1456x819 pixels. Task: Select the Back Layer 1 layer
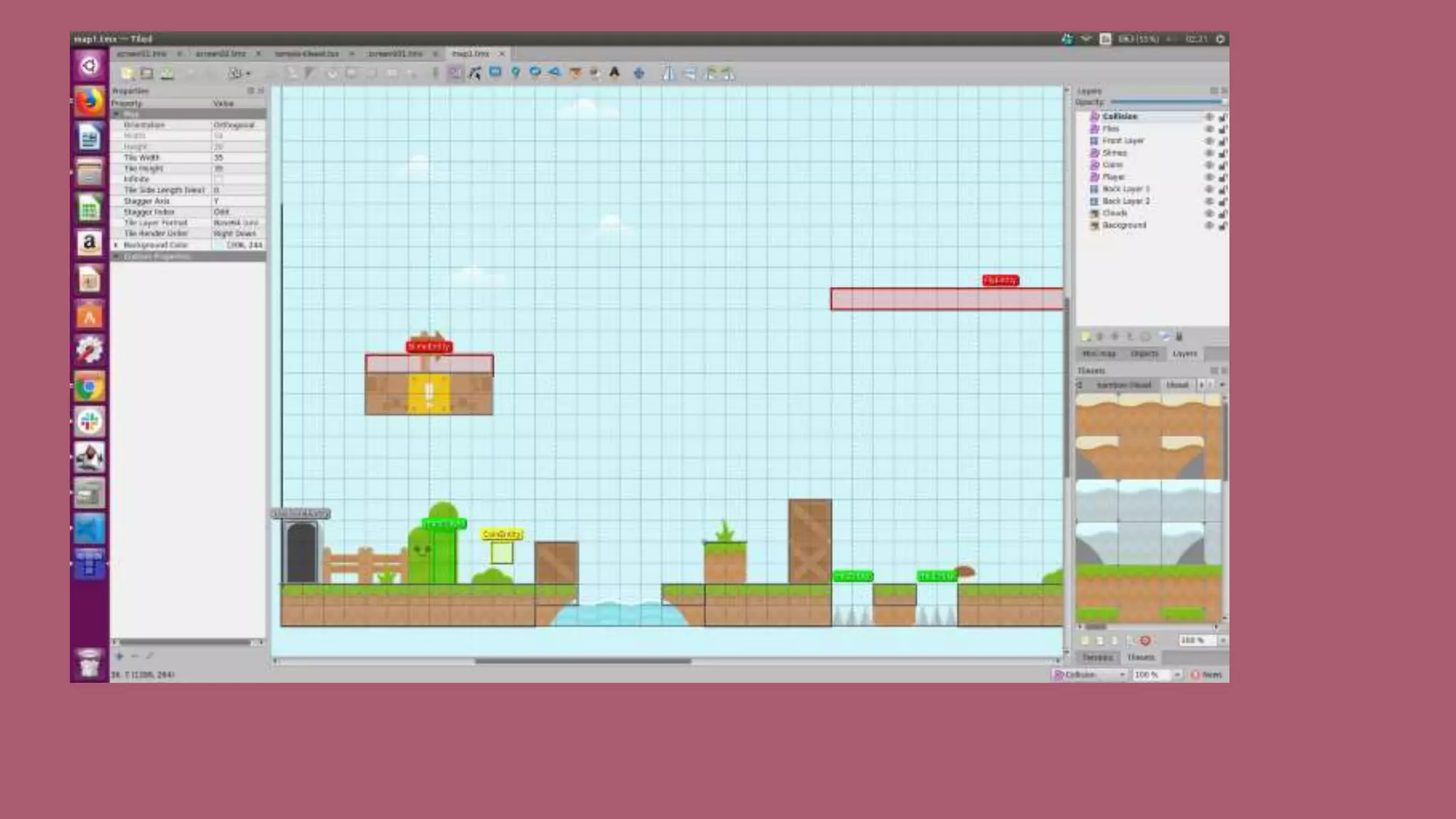point(1125,189)
